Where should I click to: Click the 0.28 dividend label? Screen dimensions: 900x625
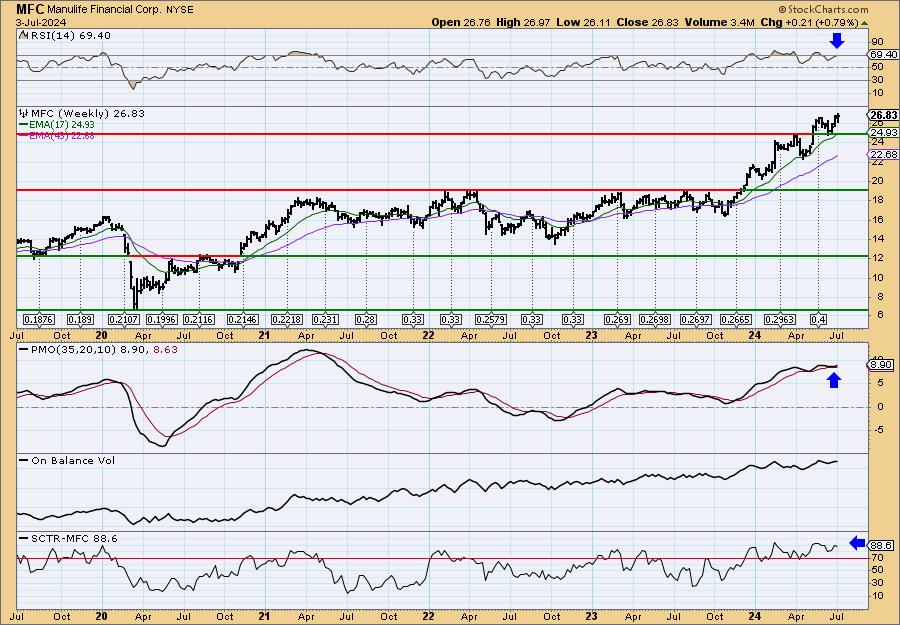[x=366, y=319]
